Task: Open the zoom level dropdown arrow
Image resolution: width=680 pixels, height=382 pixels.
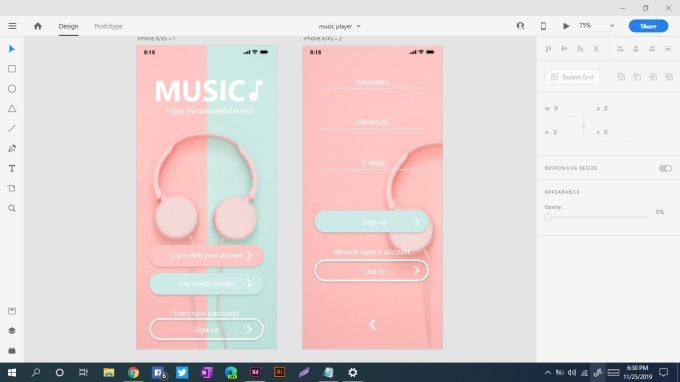Action: coord(612,26)
